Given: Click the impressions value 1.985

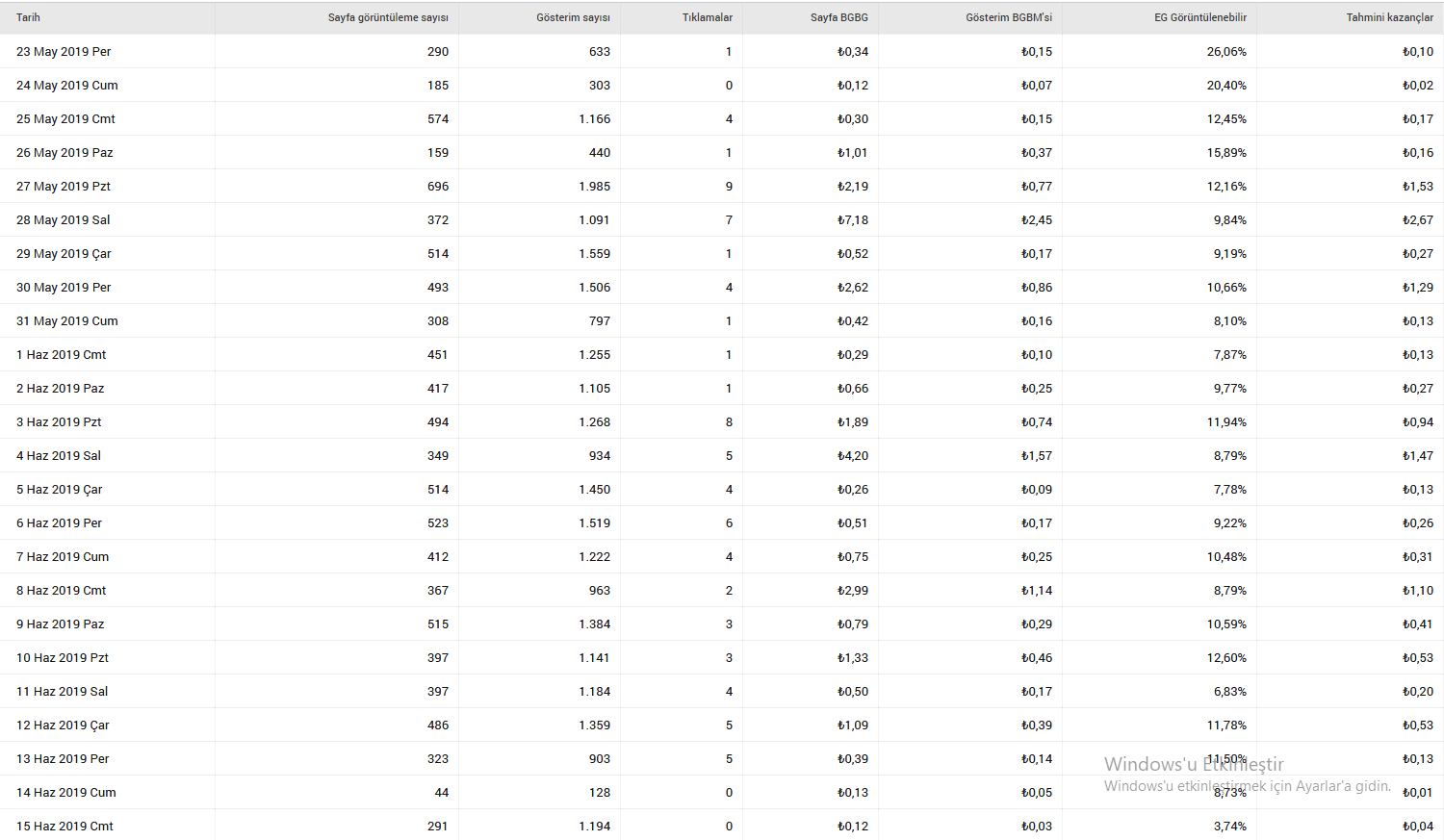Looking at the screenshot, I should (x=595, y=186).
